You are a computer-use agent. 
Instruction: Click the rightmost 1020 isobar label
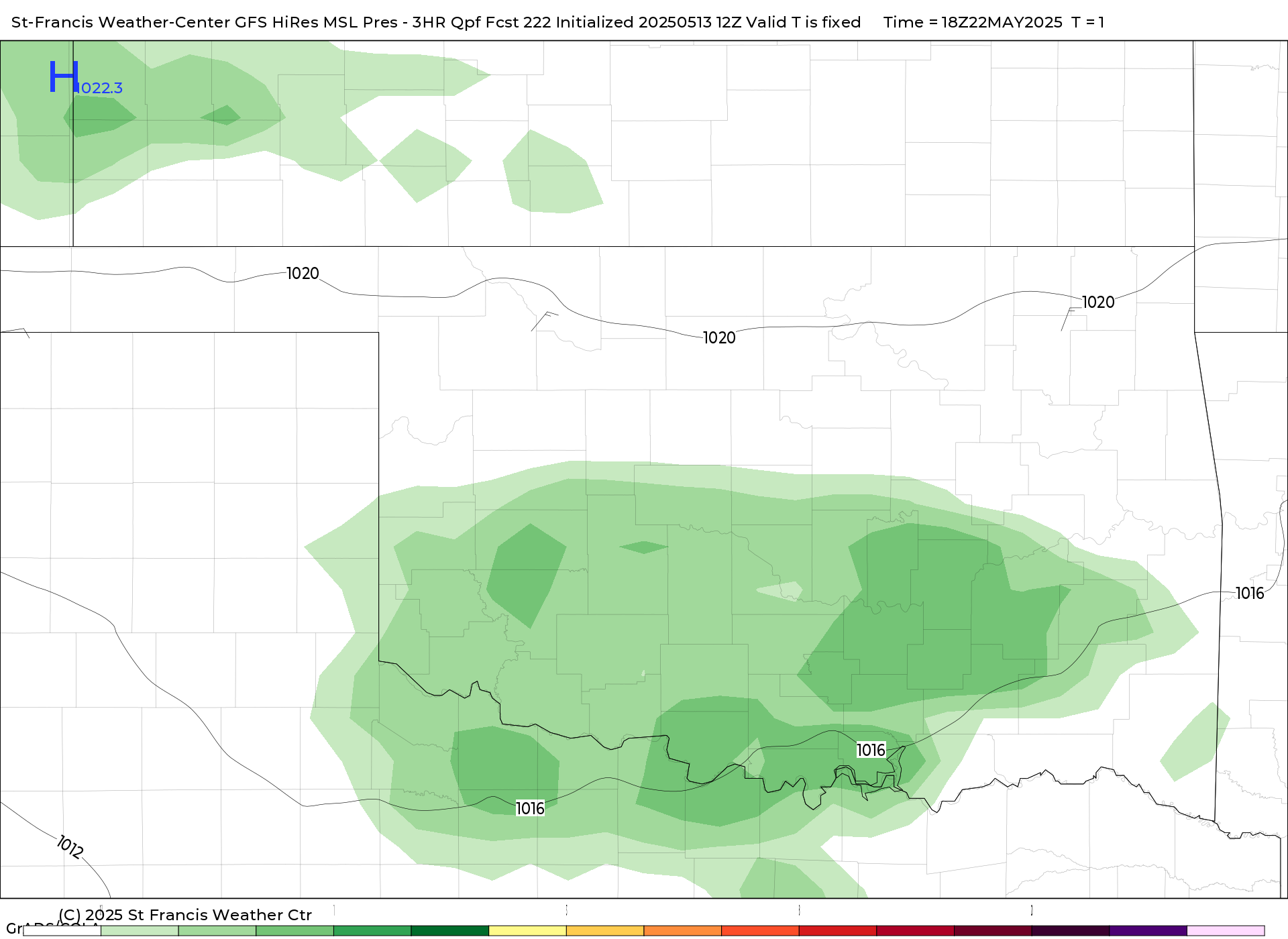click(1098, 302)
